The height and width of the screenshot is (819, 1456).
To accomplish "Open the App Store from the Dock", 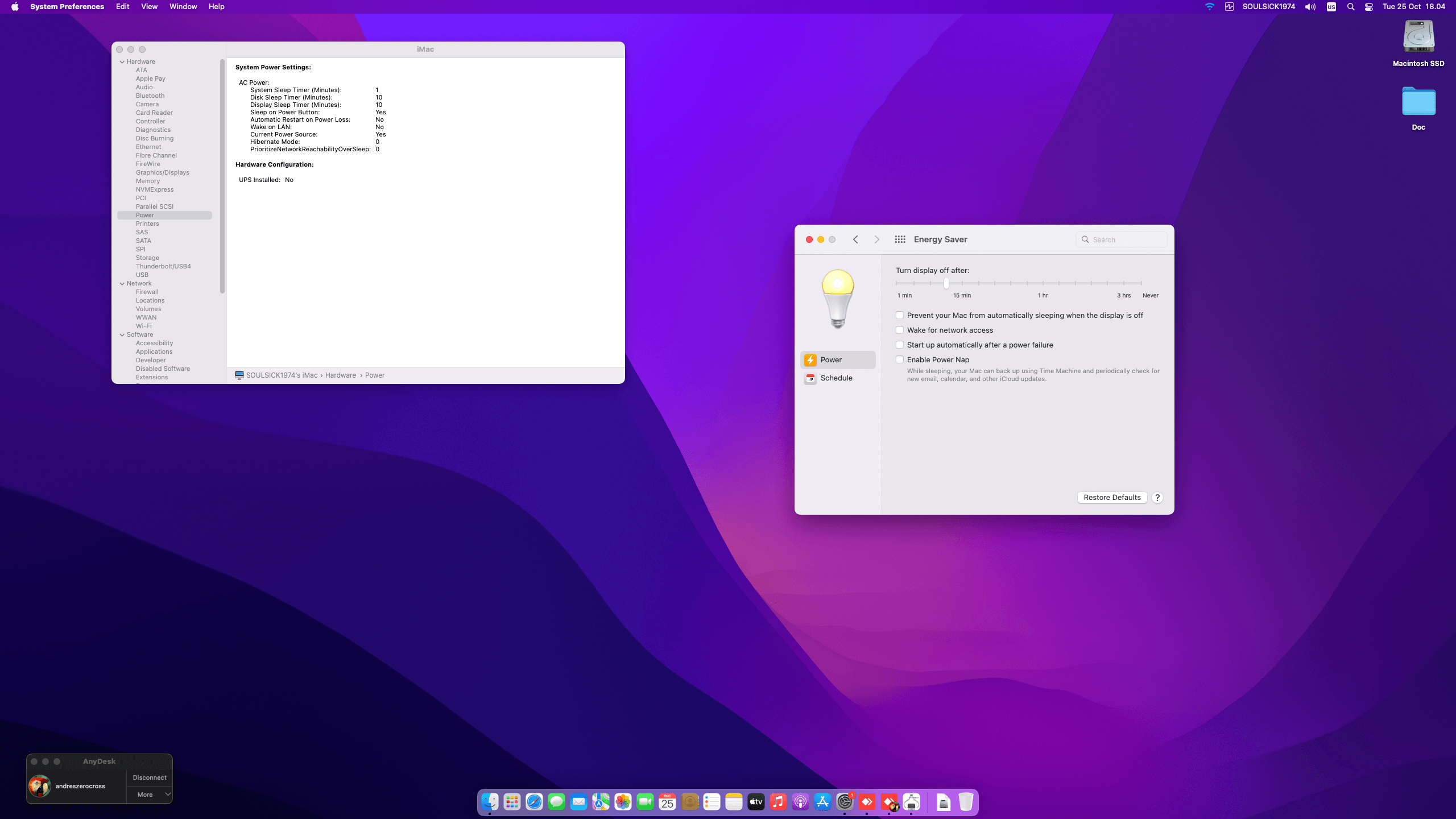I will [x=822, y=802].
